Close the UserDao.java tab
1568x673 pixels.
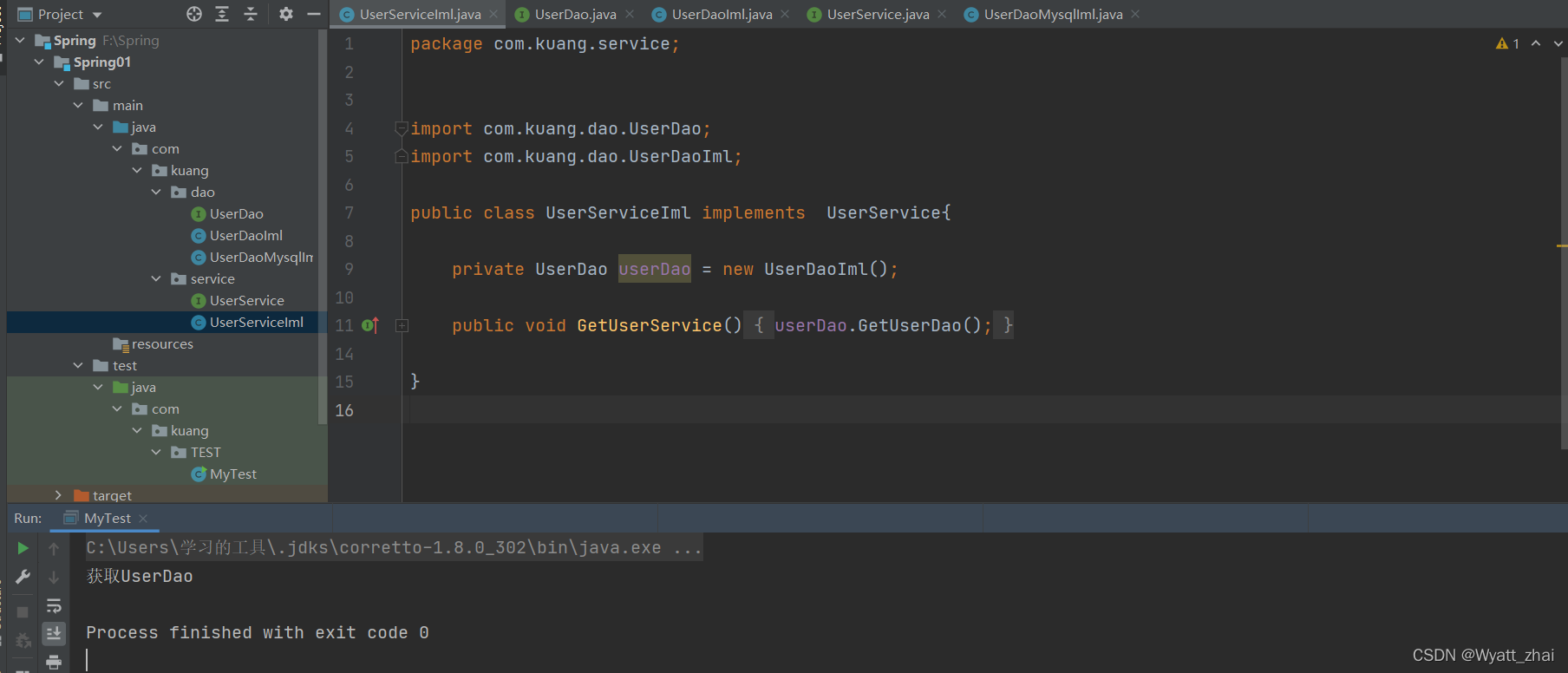[630, 14]
